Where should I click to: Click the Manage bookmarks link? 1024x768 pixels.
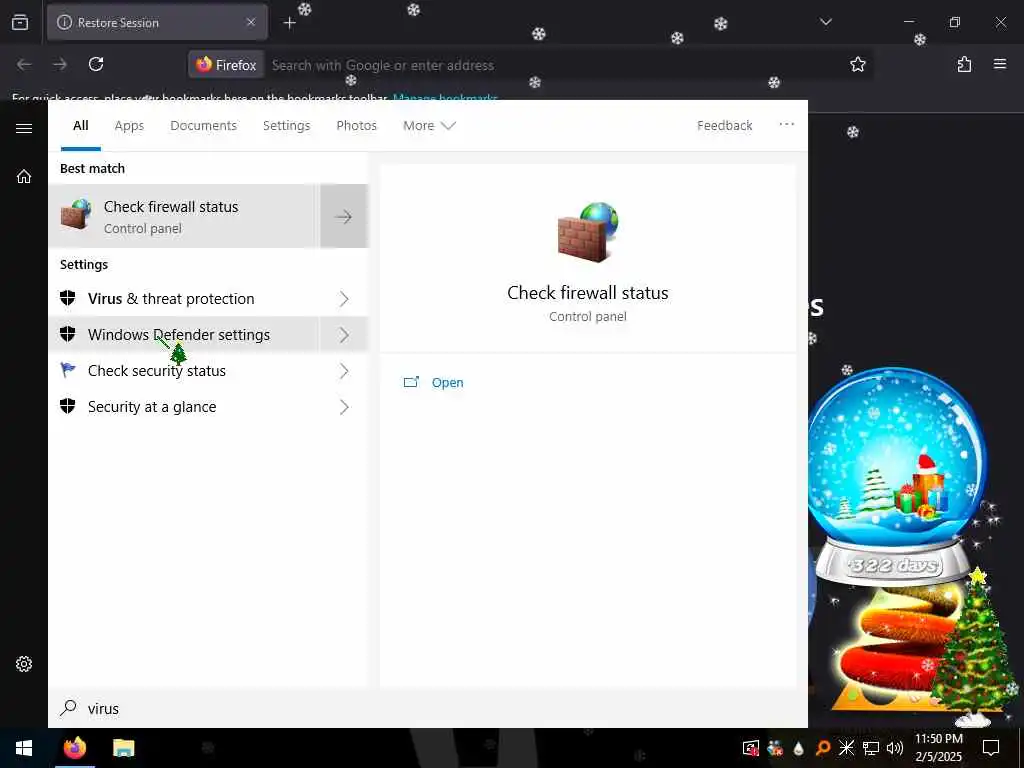click(x=445, y=98)
